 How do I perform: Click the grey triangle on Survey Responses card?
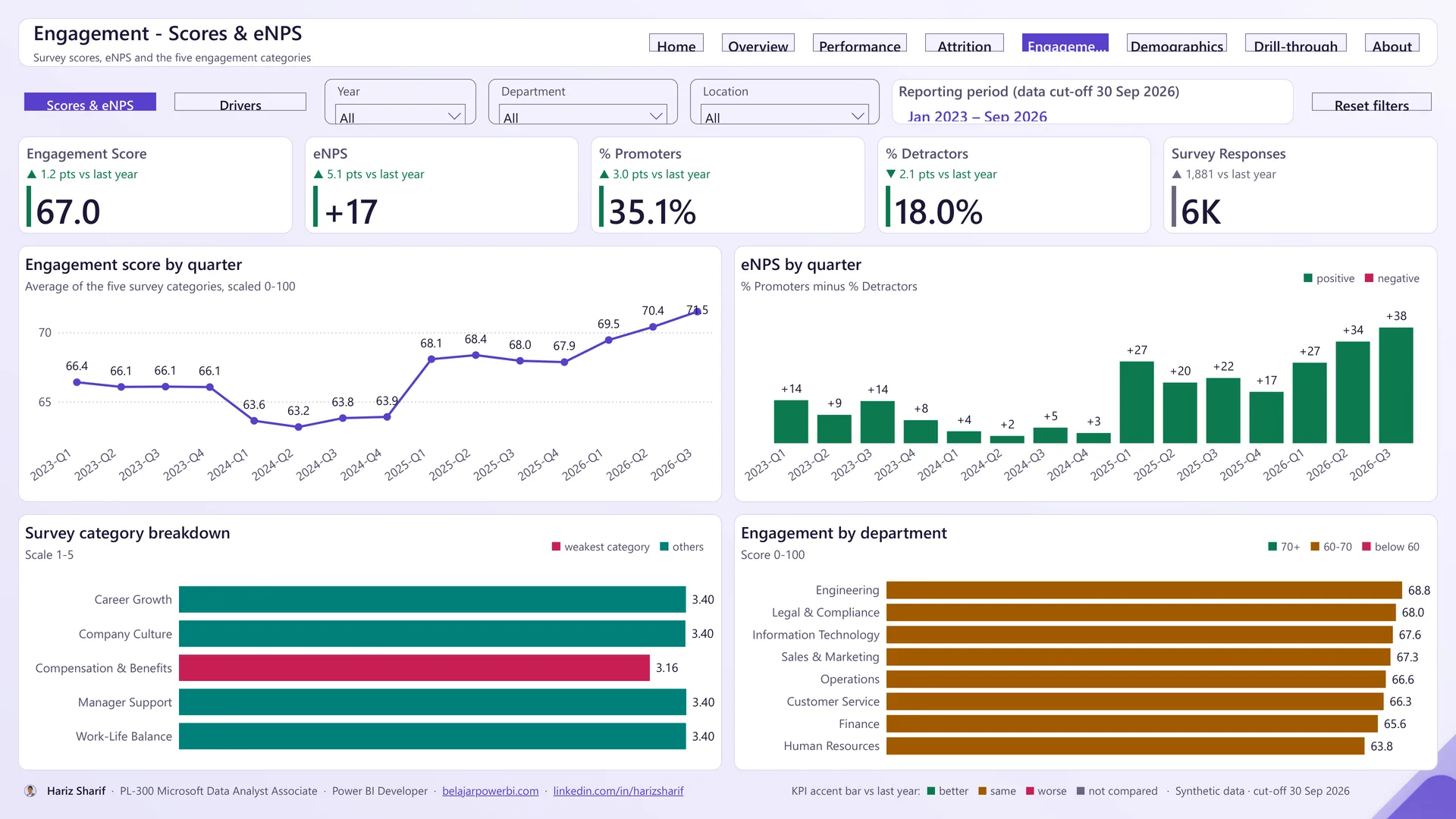click(1177, 174)
